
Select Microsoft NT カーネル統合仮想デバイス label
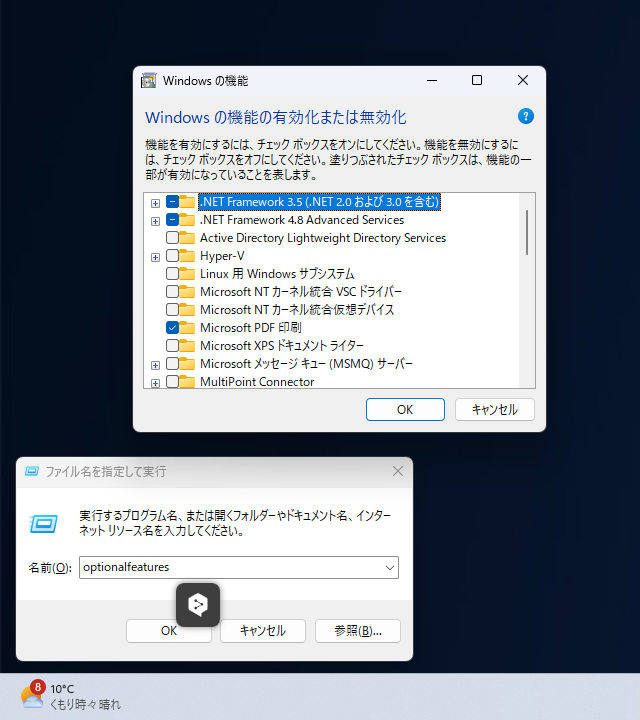[x=297, y=309]
